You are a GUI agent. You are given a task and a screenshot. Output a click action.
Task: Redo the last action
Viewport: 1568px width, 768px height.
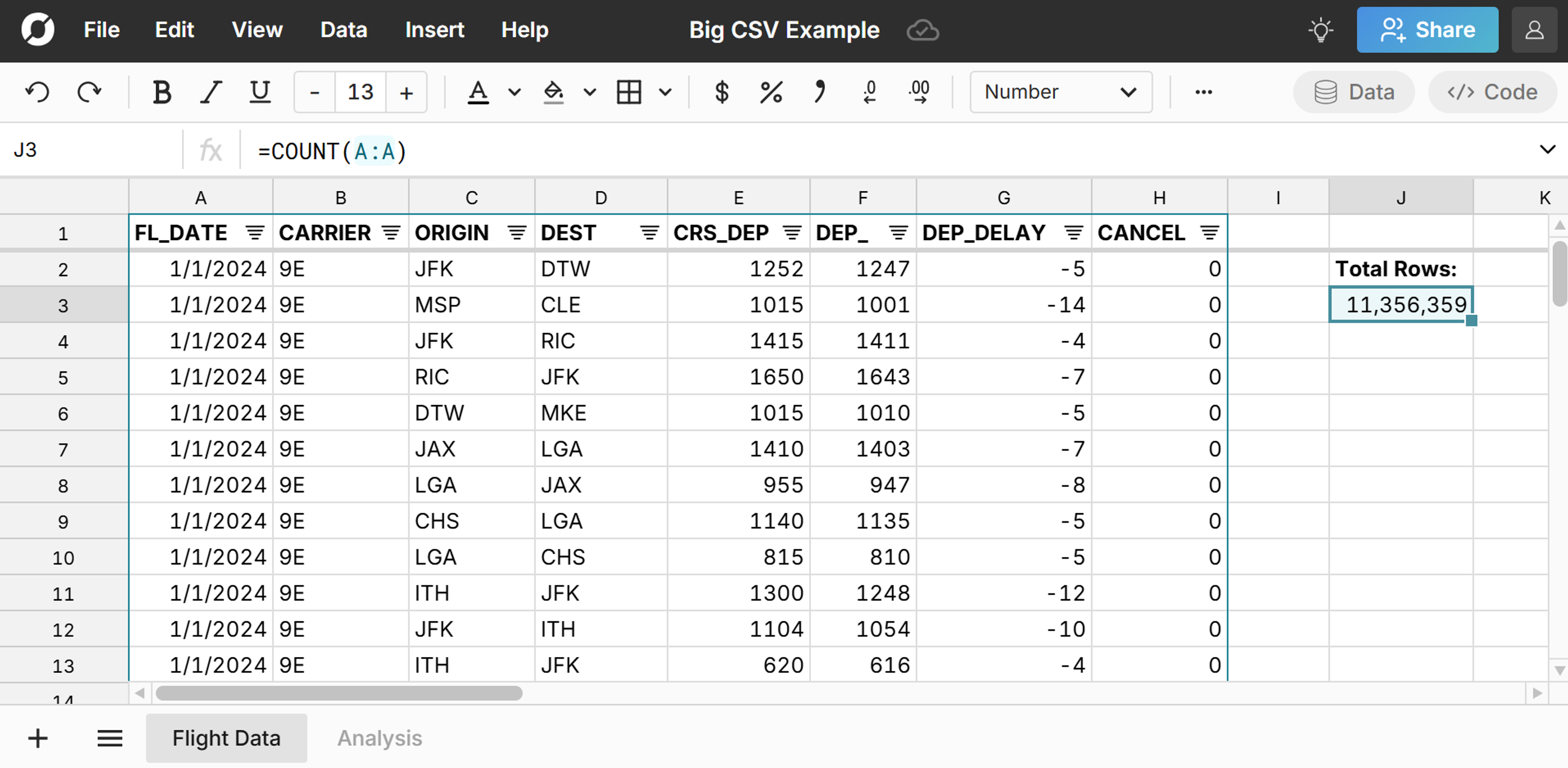click(x=90, y=92)
